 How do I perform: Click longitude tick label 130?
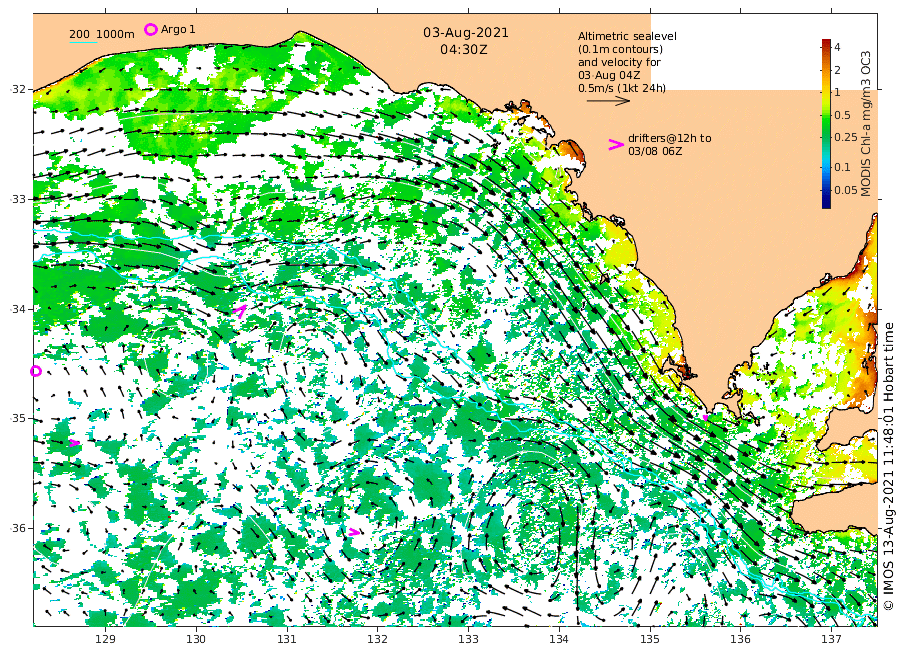(196, 639)
